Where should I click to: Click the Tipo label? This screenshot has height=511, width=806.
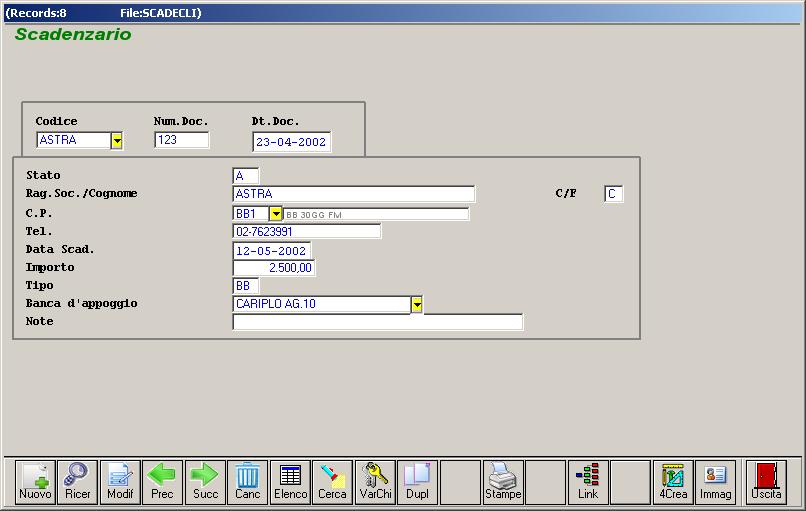pos(40,285)
